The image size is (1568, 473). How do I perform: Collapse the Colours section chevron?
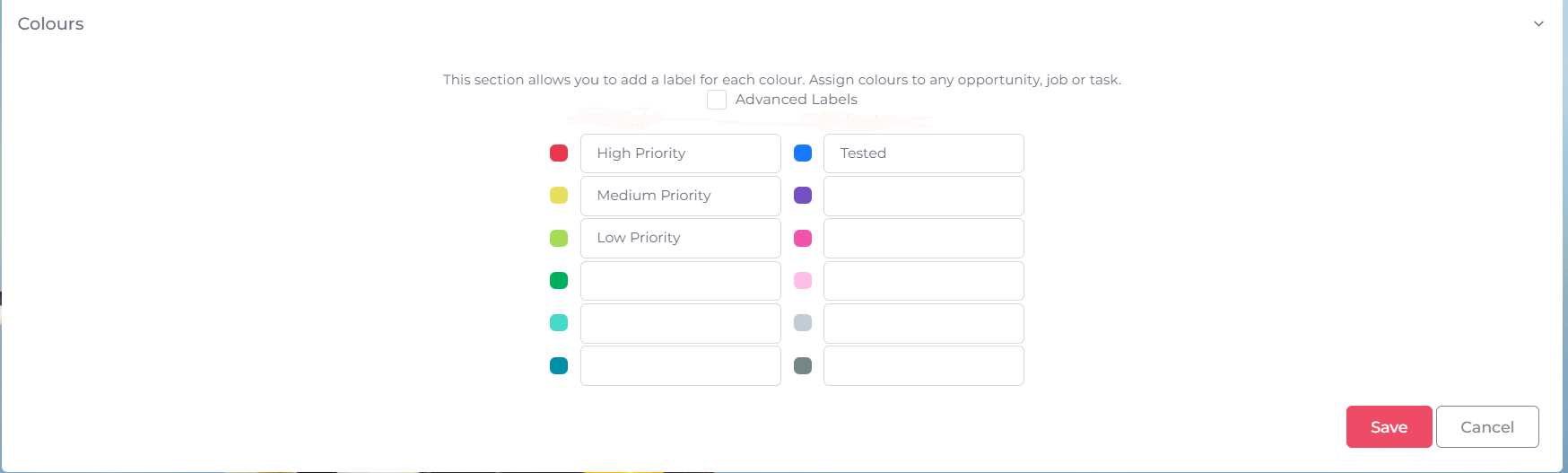tap(1538, 24)
